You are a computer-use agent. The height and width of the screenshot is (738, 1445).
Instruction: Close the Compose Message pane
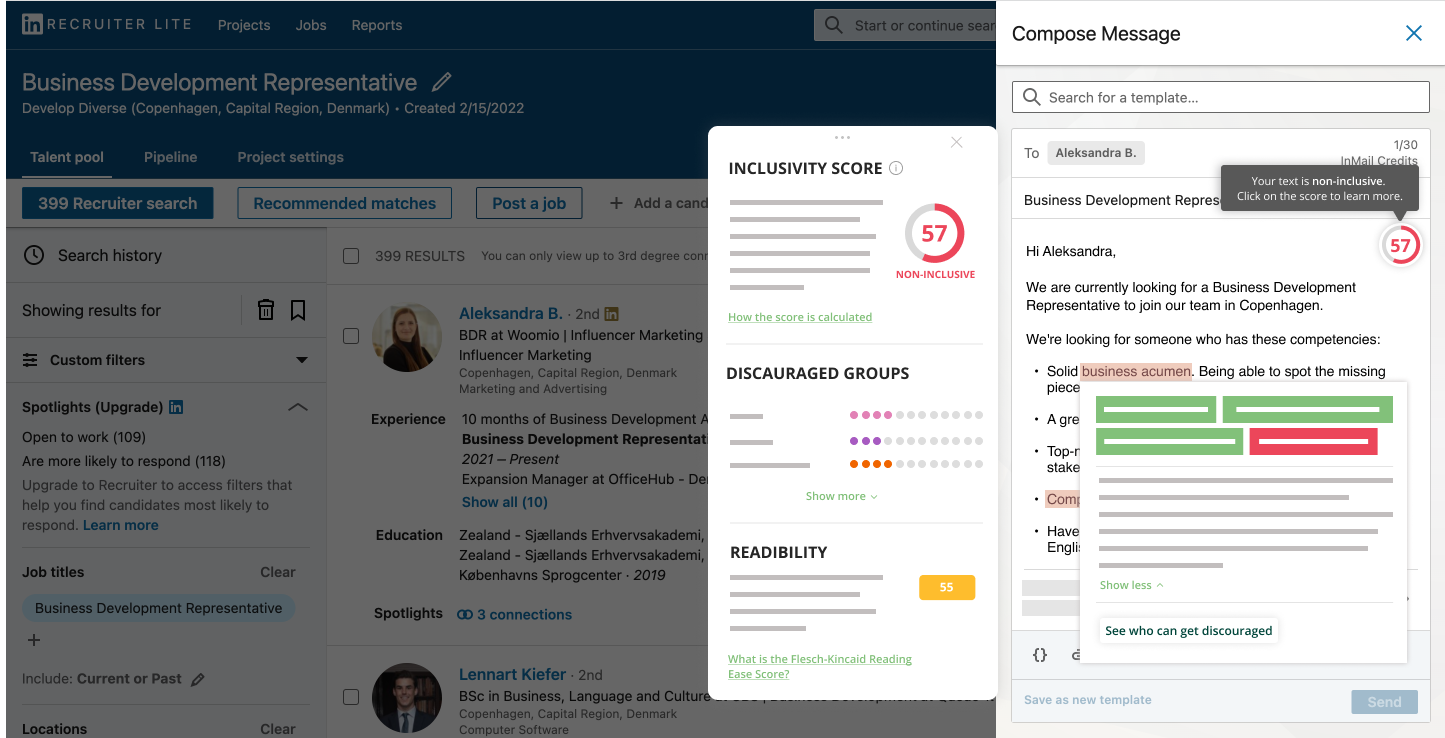tap(1414, 33)
